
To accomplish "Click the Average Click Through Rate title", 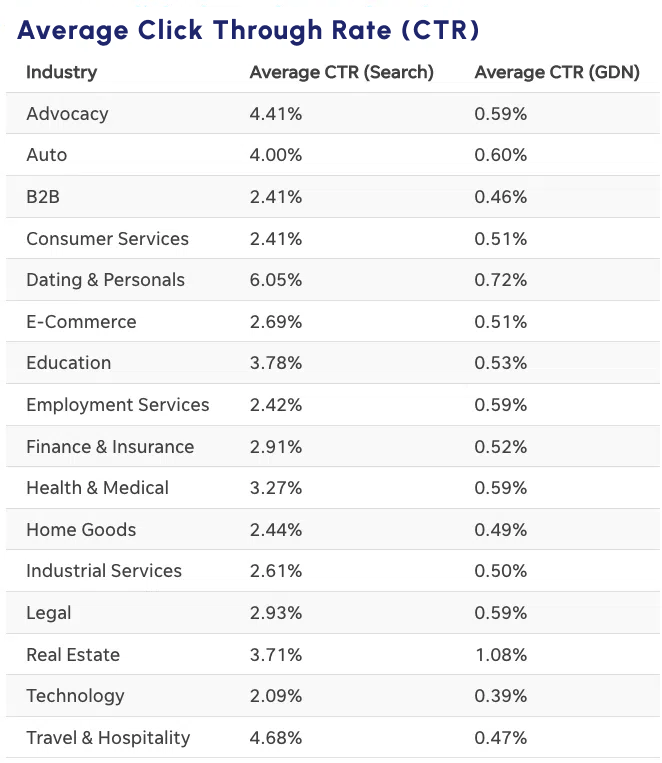I will [248, 30].
